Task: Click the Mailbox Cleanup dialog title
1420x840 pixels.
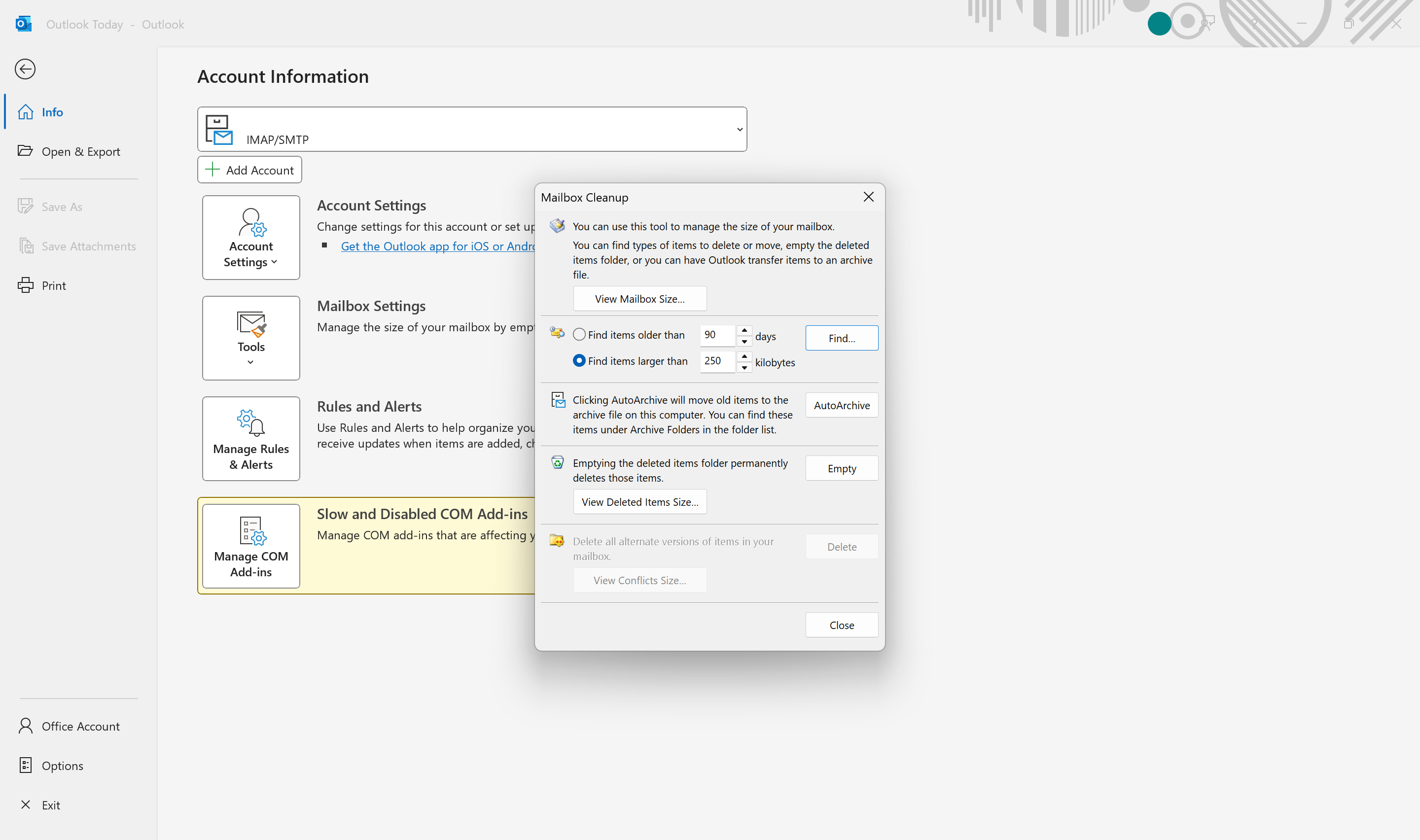Action: [x=585, y=198]
